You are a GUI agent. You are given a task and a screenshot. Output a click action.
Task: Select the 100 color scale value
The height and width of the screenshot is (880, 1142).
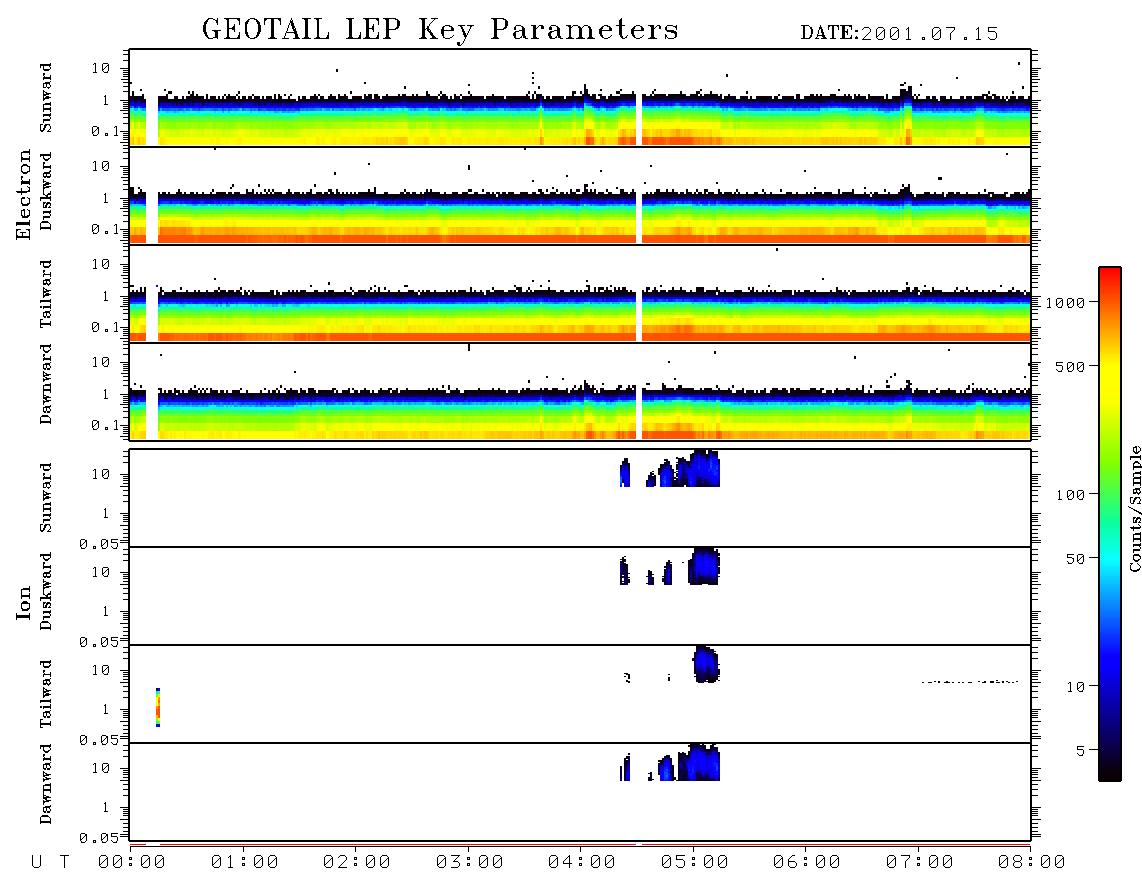(x=1071, y=495)
